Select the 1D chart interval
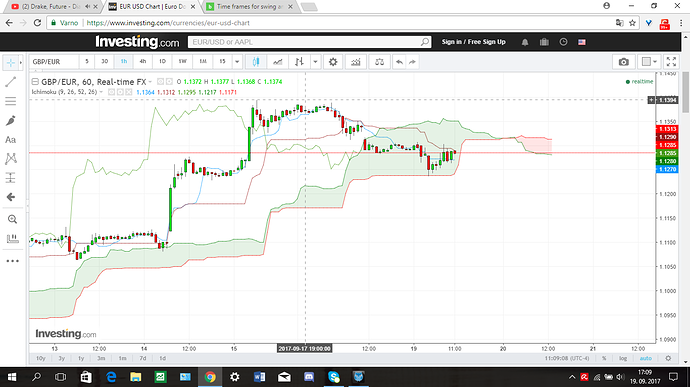 pyautogui.click(x=162, y=62)
